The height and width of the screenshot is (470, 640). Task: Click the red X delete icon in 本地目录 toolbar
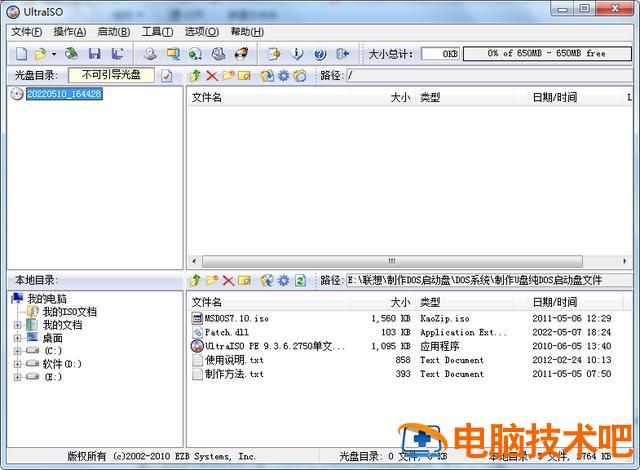[228, 280]
